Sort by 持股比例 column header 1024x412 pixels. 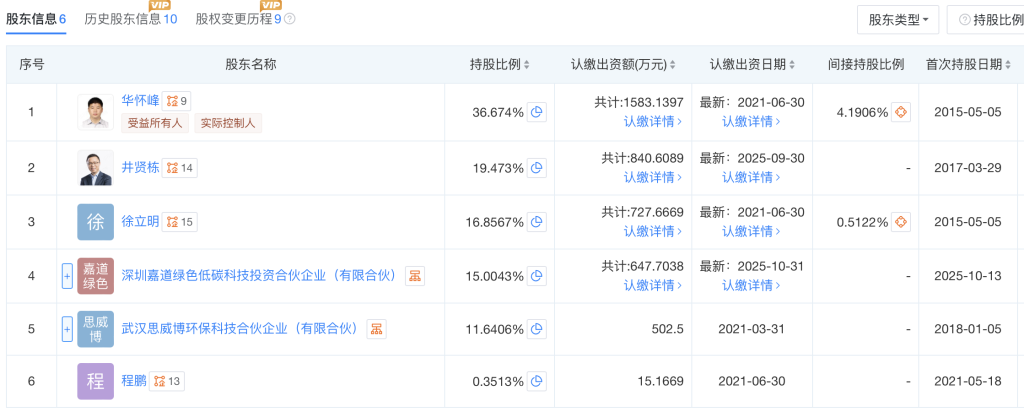[500, 65]
